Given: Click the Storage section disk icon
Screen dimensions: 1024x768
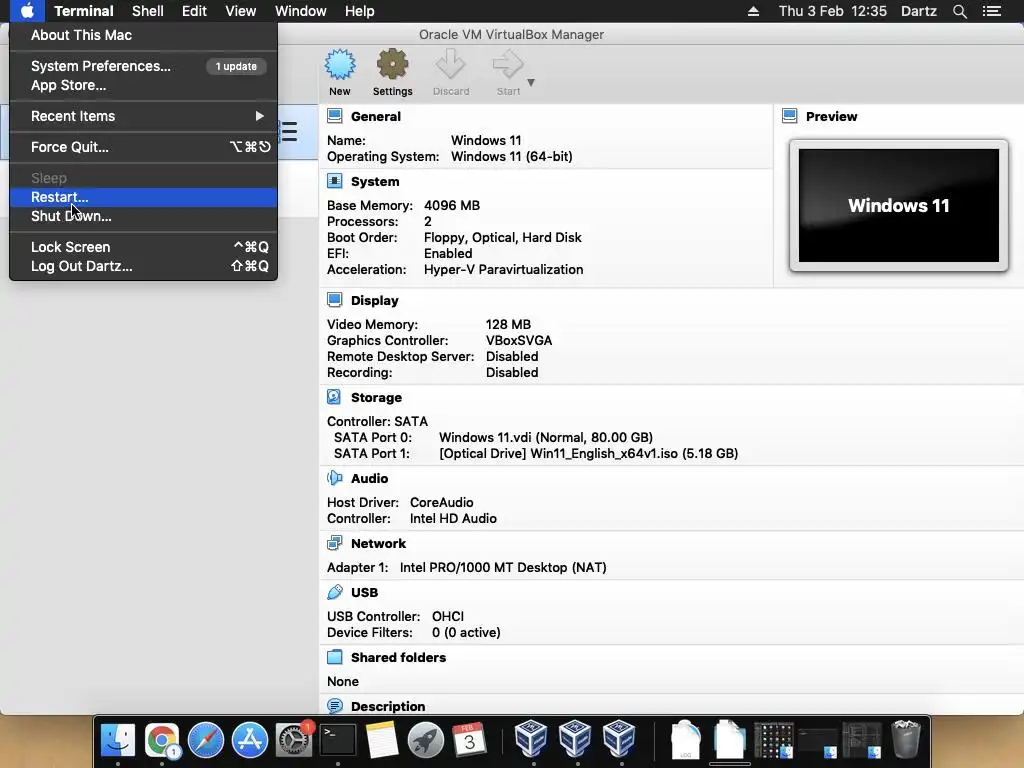Looking at the screenshot, I should (334, 397).
